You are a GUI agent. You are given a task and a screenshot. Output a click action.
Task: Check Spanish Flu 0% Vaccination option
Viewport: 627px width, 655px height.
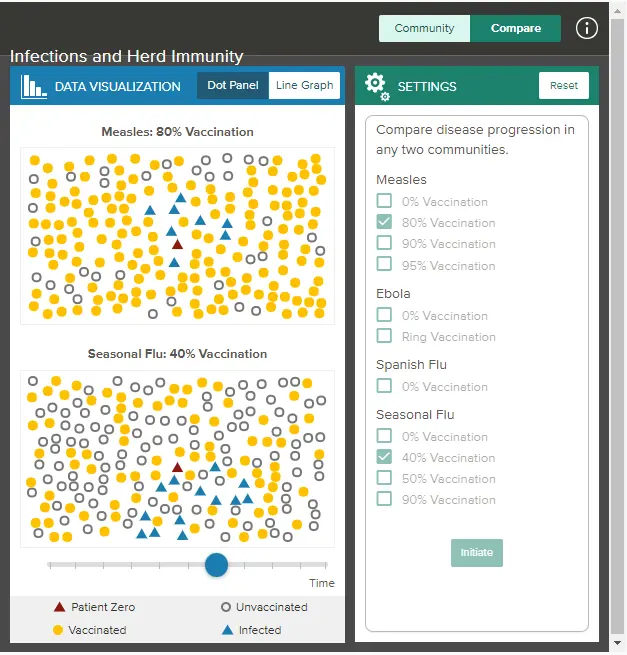point(384,386)
